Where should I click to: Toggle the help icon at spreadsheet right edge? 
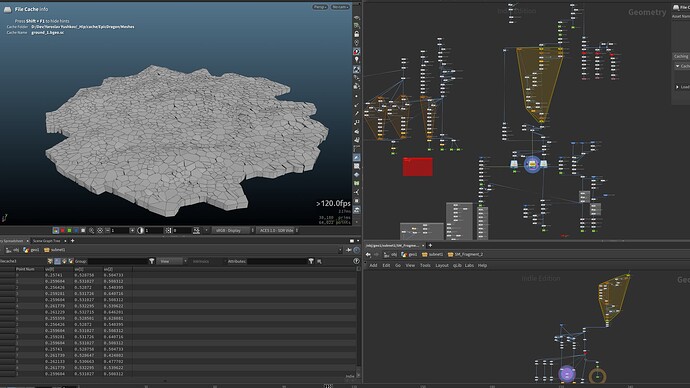click(356, 261)
